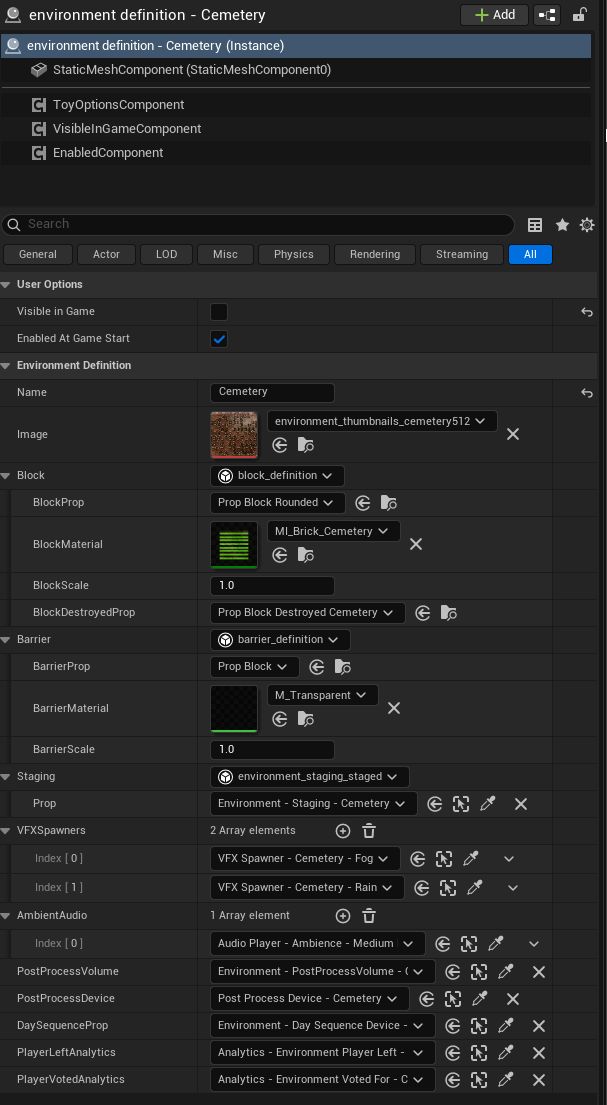607x1105 pixels.
Task: Open the environment_staging_staged dropdown
Action: [x=309, y=777]
